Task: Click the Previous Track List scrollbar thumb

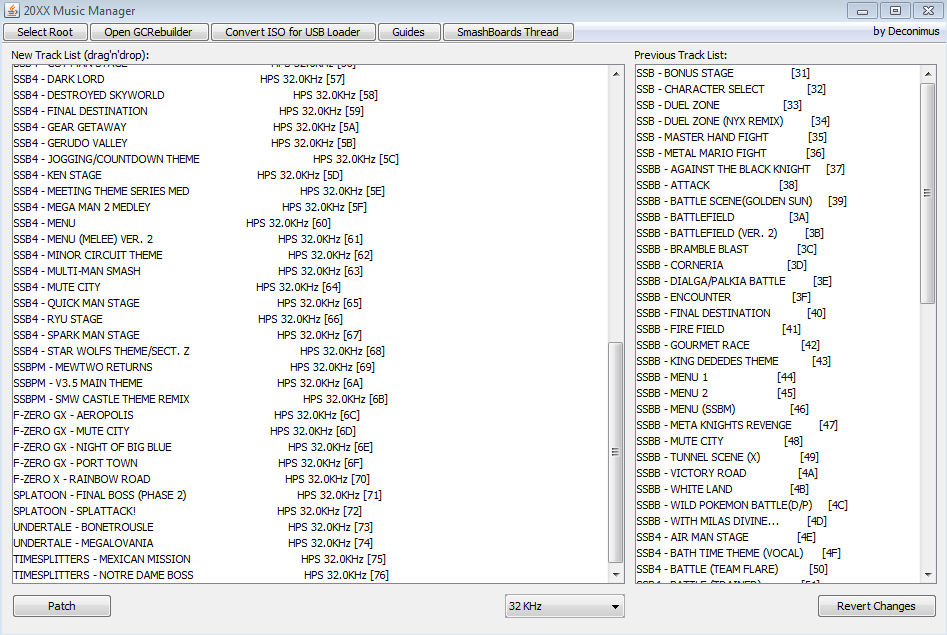Action: (x=928, y=193)
